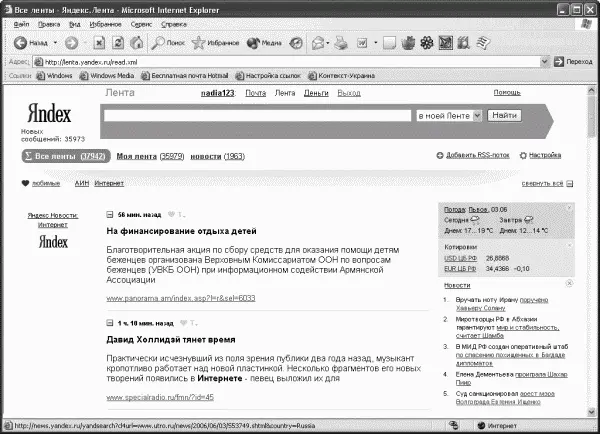Click the Edit with Word toolbar icon
600x434 pixels.
362,43
